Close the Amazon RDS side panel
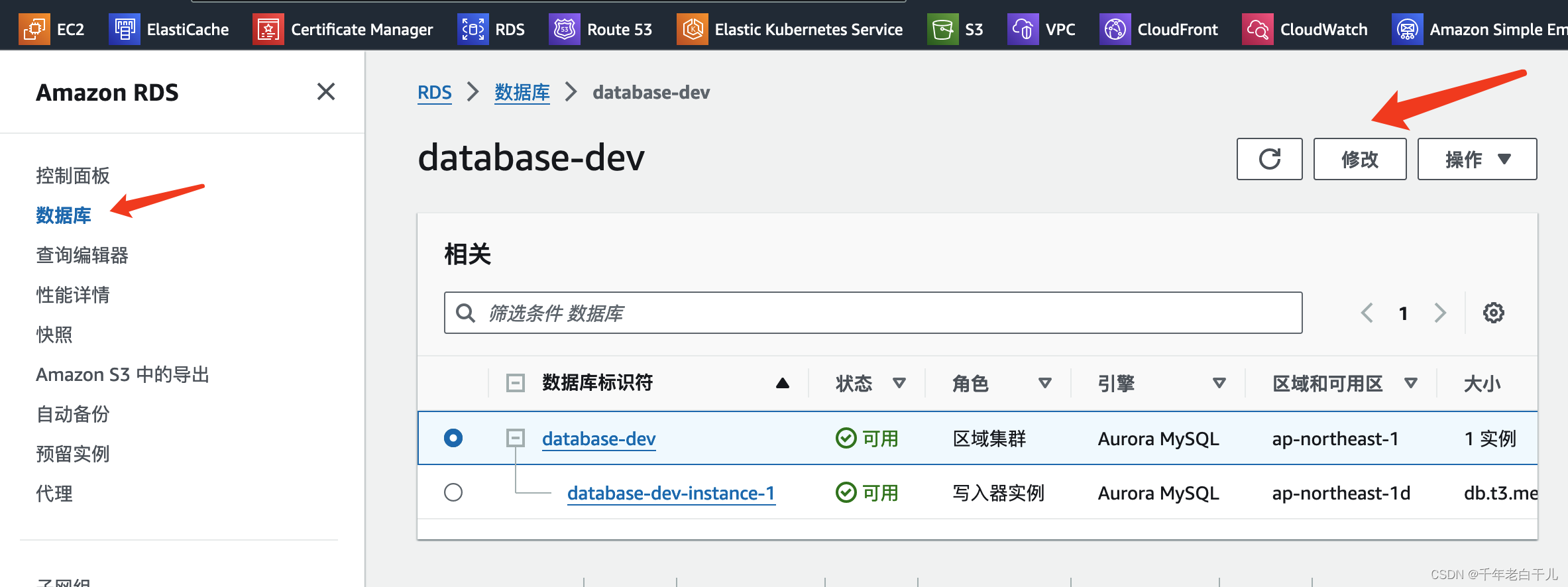The height and width of the screenshot is (587, 1568). point(326,91)
